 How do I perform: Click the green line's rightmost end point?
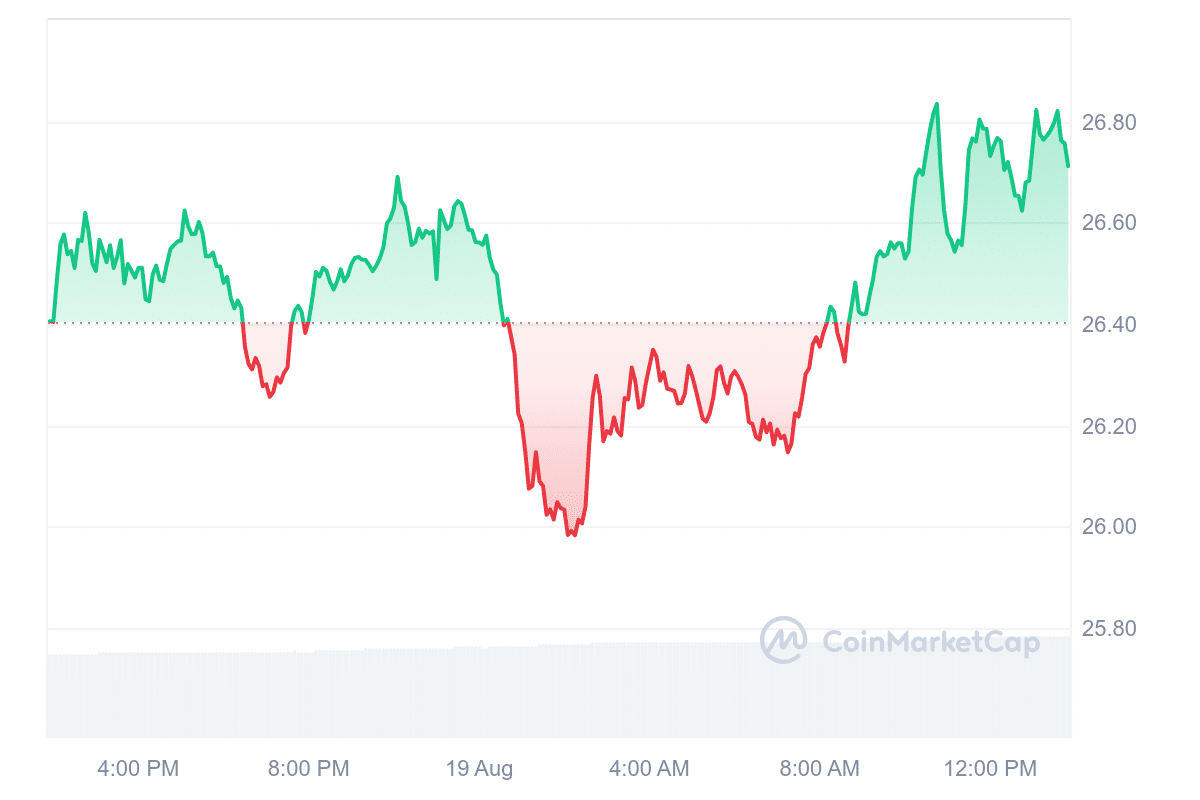pos(1068,166)
